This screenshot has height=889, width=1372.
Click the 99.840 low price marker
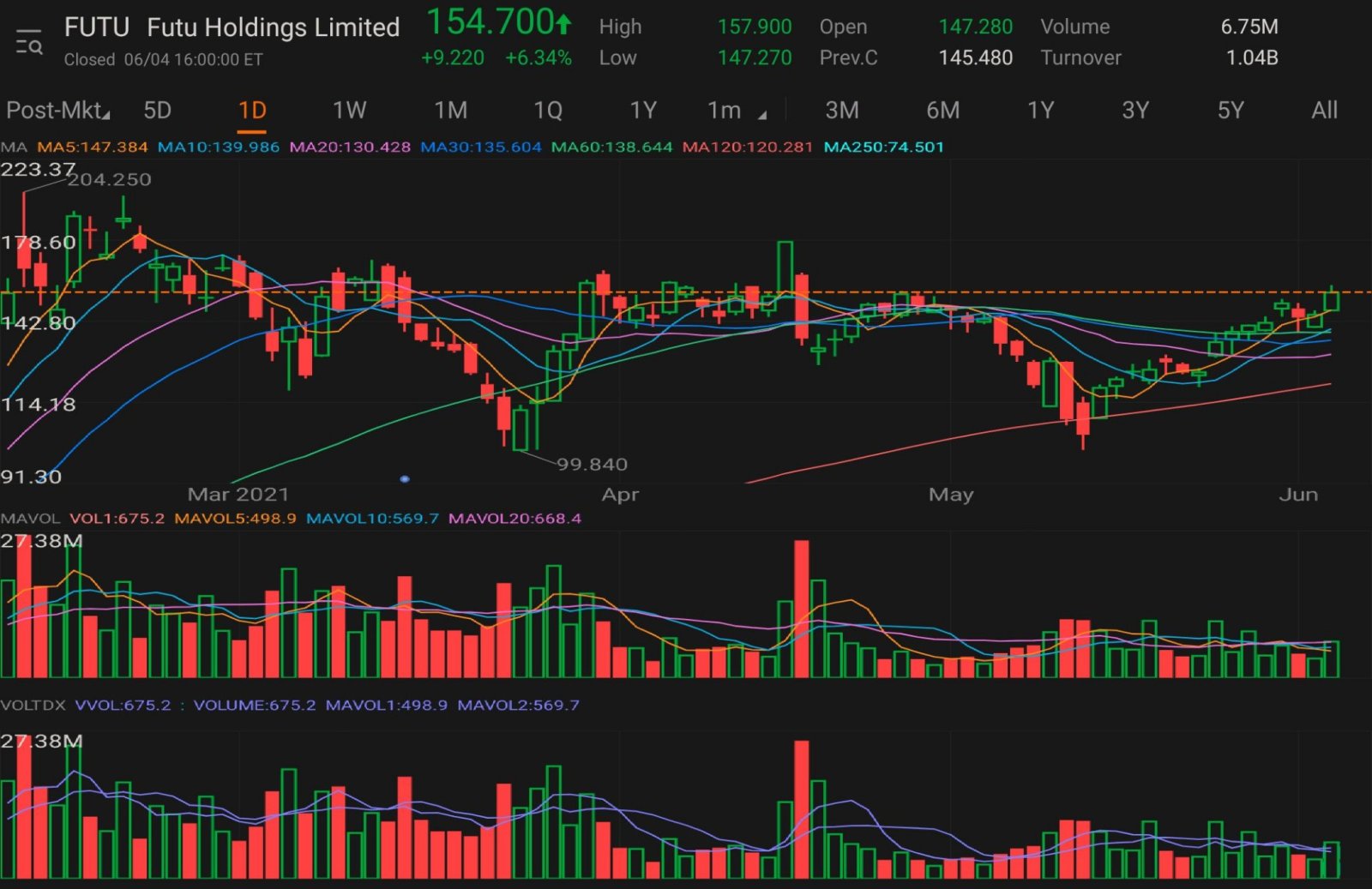click(x=593, y=464)
